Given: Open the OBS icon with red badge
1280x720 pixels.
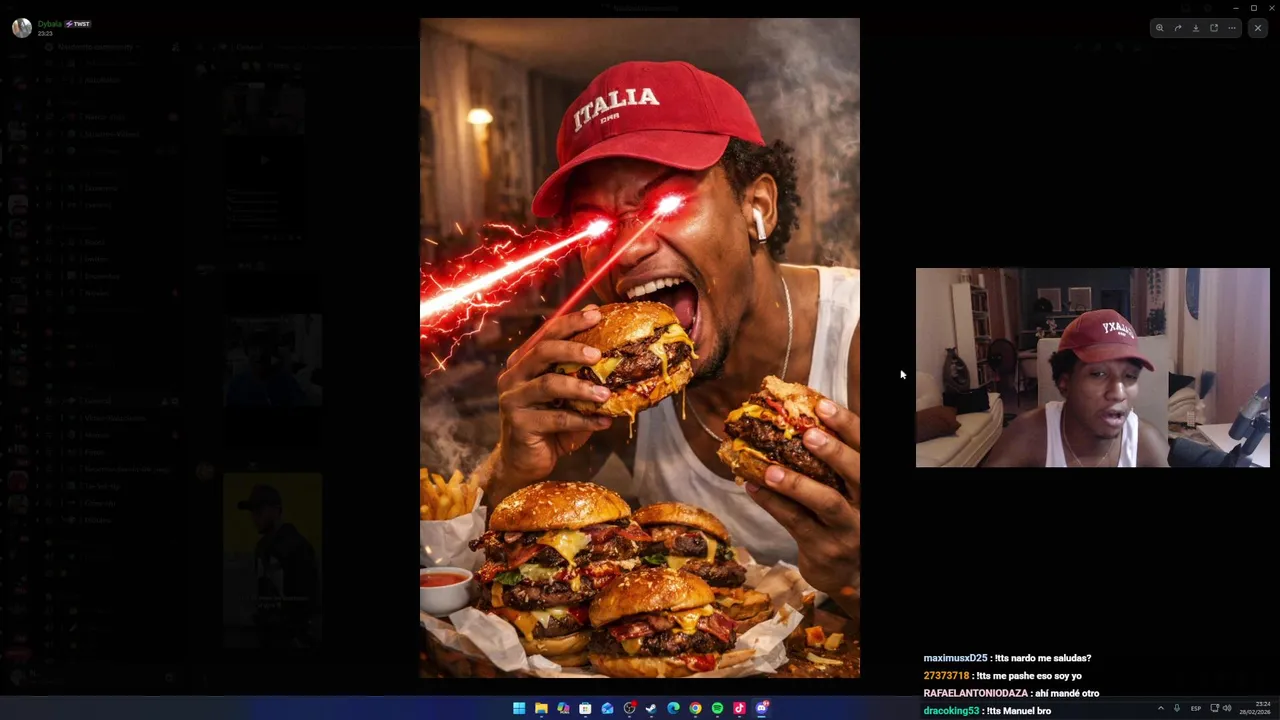Looking at the screenshot, I should pos(629,708).
